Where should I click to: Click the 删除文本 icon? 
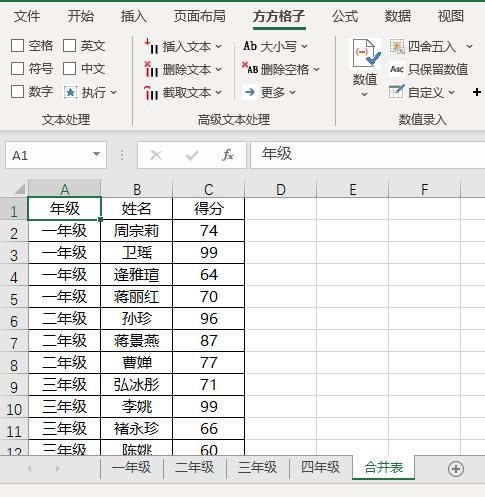click(151, 69)
